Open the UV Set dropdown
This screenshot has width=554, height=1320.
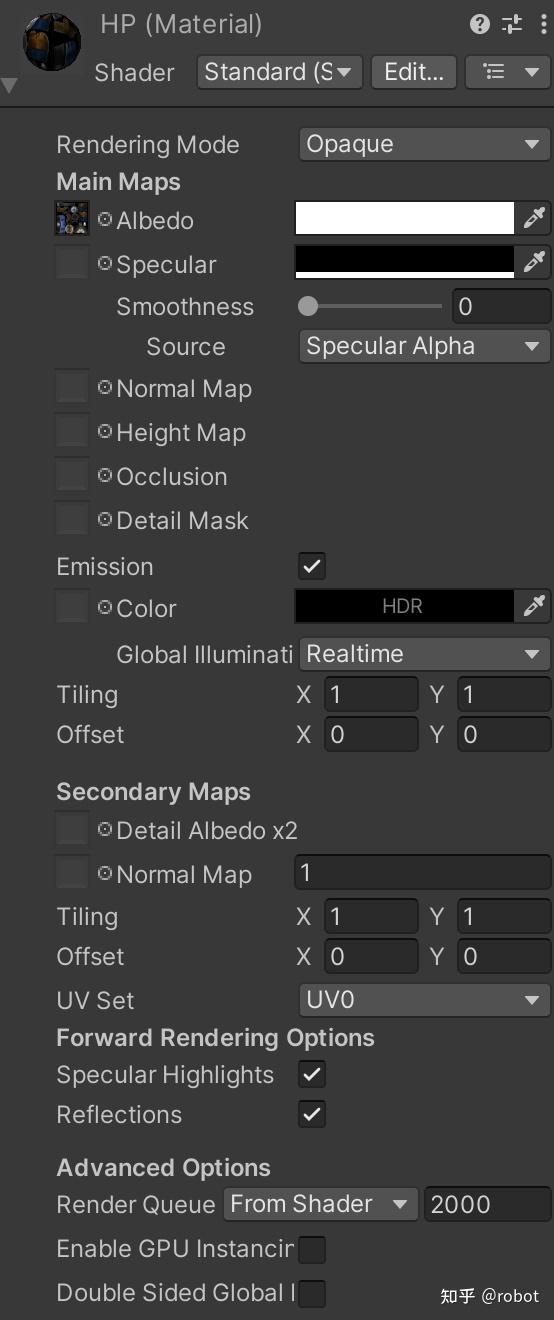tap(424, 999)
